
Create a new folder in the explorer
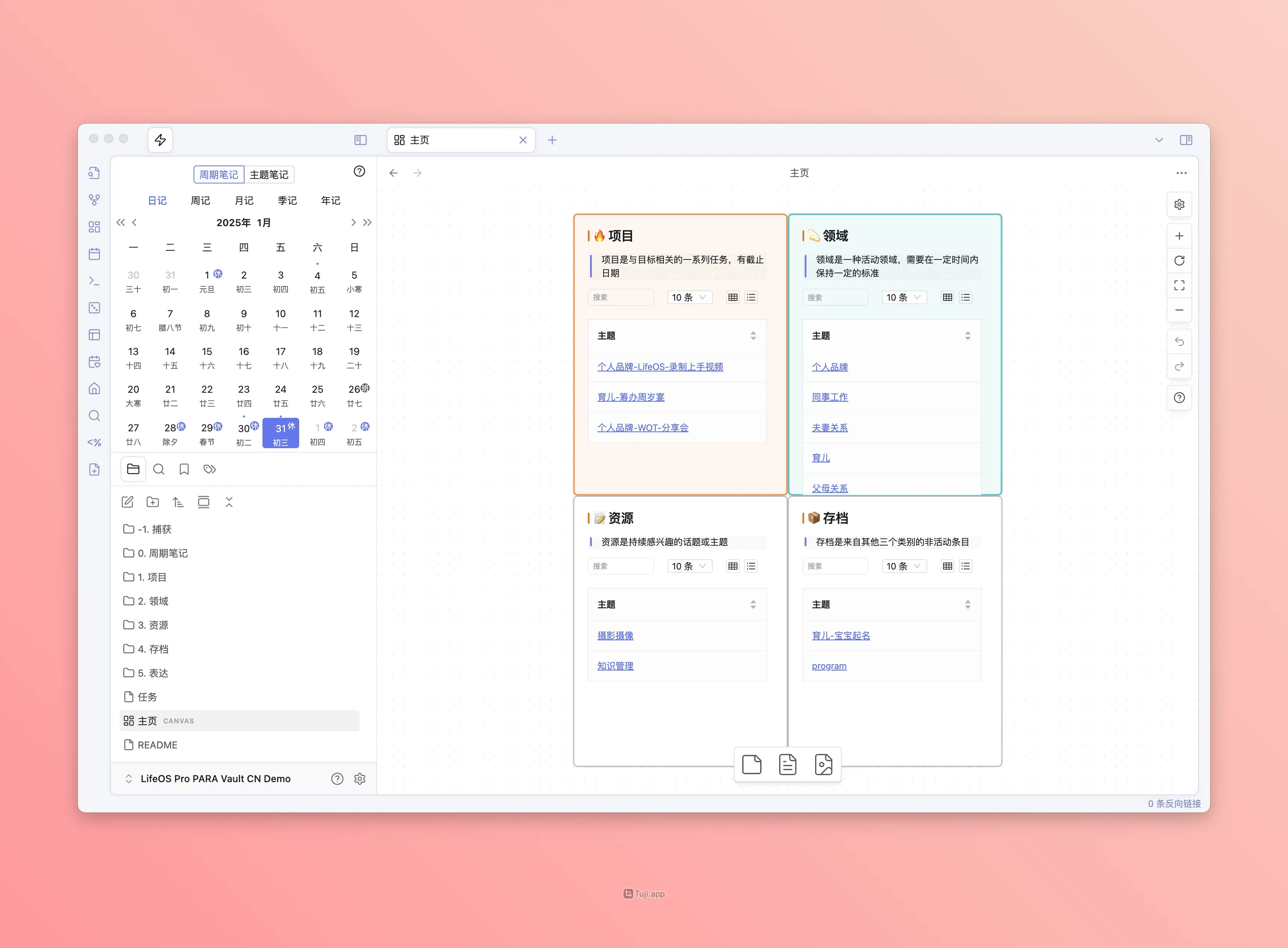153,502
